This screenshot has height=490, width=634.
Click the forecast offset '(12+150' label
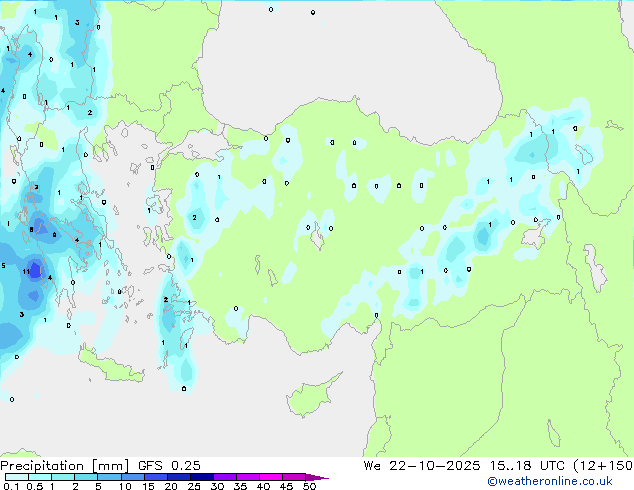coord(603,466)
